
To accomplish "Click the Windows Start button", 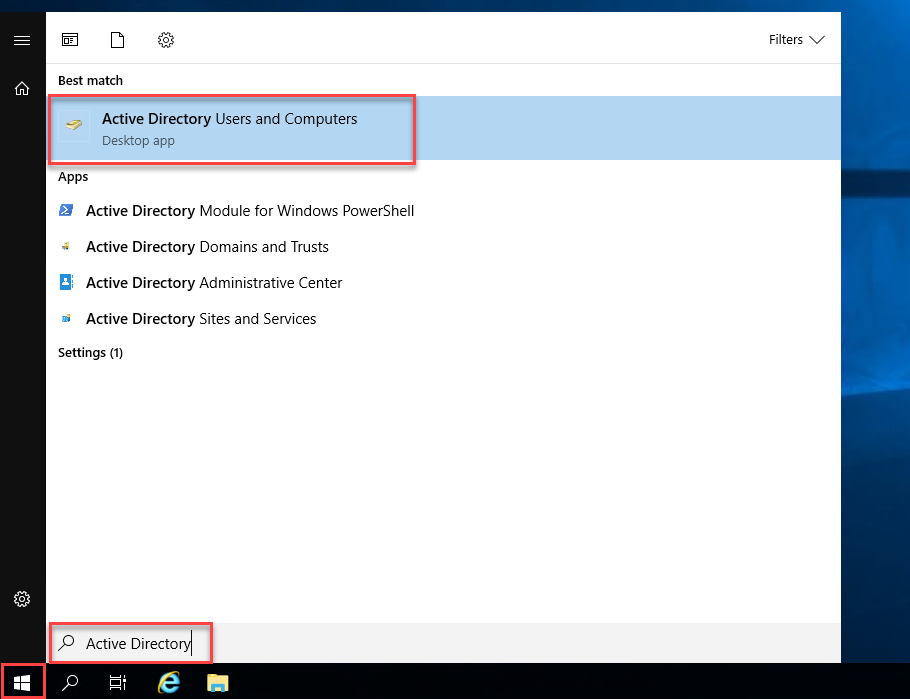I will 22,682.
